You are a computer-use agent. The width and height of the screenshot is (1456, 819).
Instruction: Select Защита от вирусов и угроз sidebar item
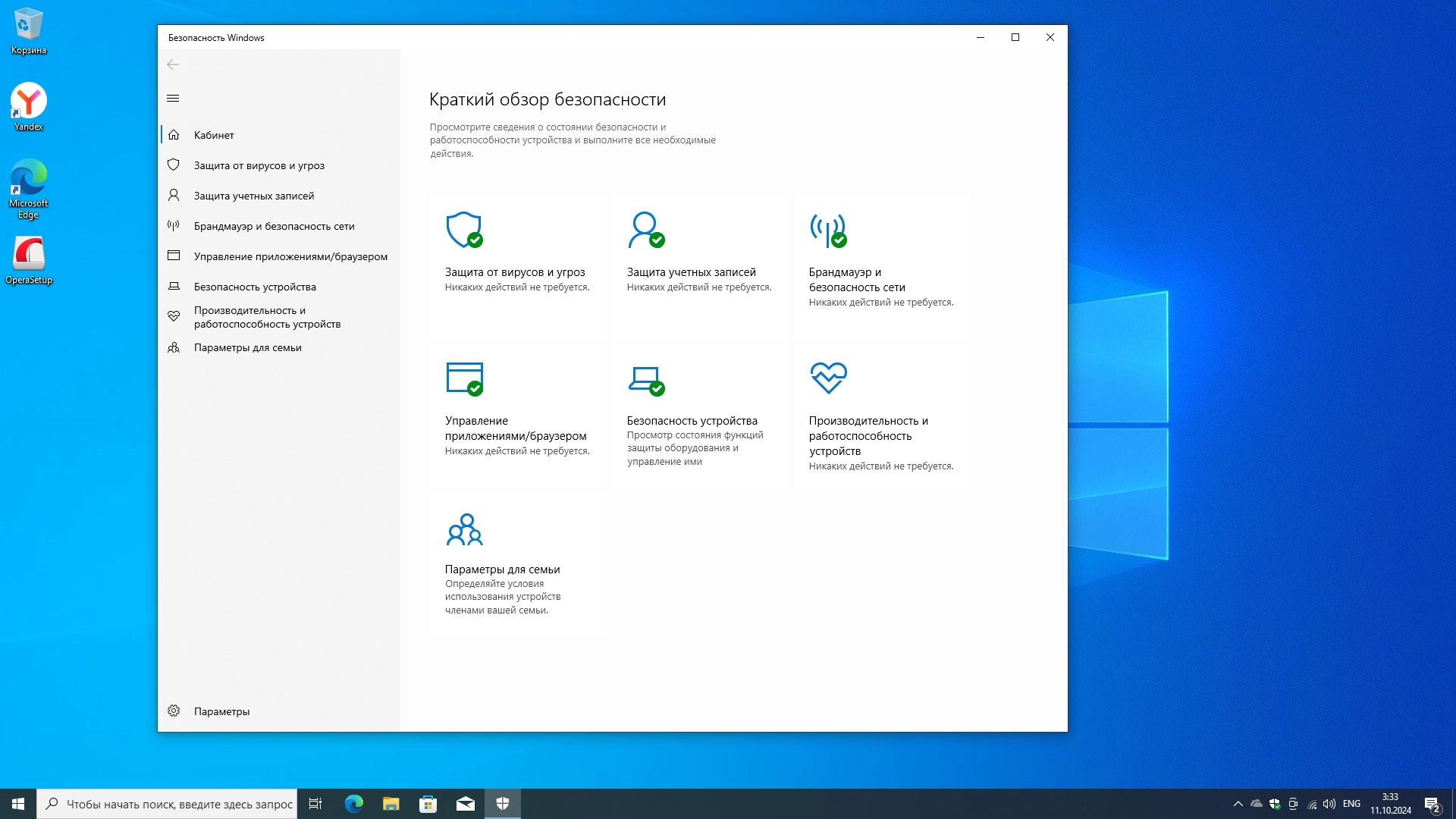coord(259,165)
